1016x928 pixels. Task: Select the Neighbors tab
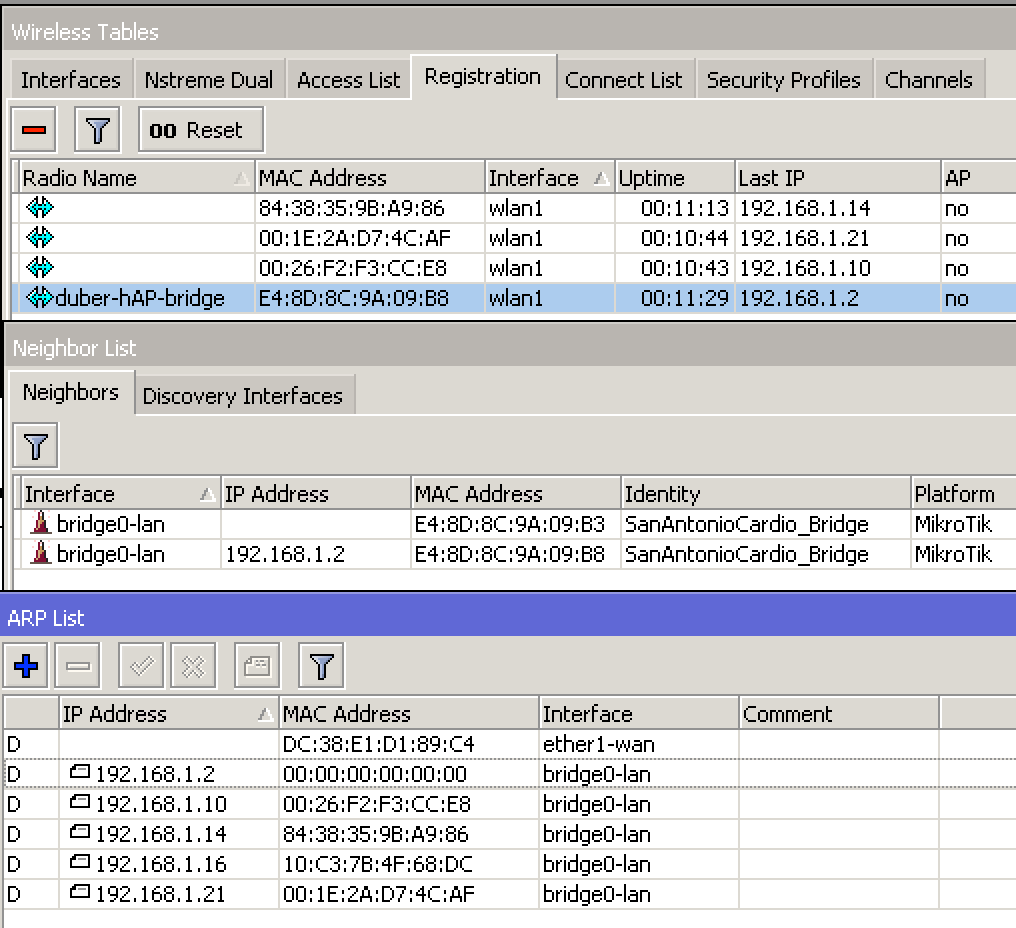click(x=71, y=392)
